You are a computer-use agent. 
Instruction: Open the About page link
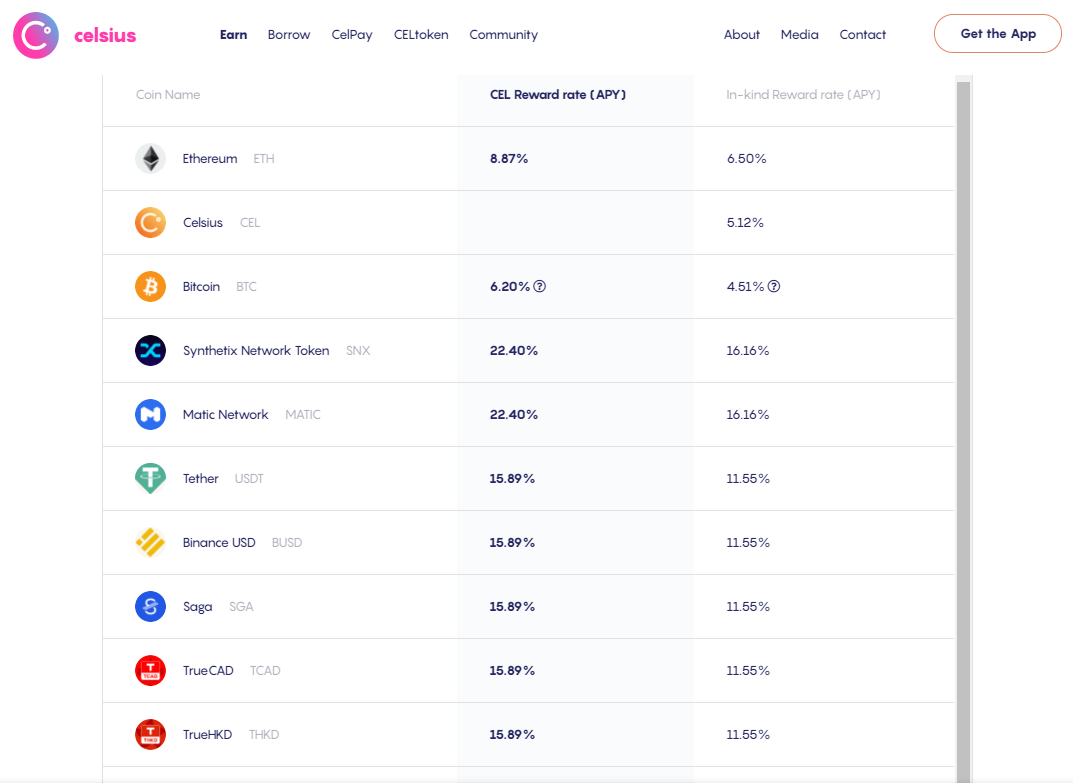click(x=742, y=34)
